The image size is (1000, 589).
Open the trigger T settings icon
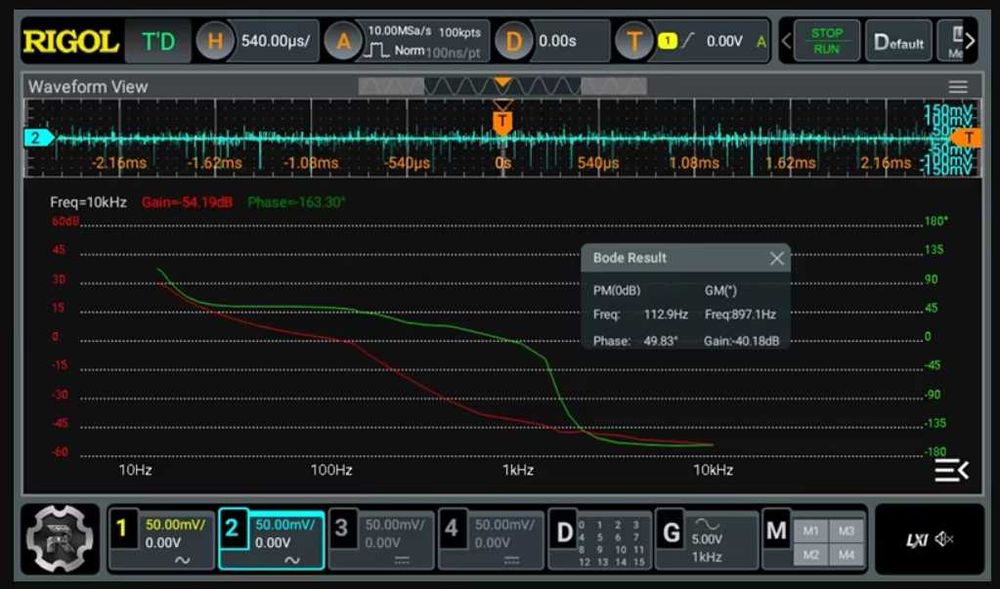coord(633,42)
